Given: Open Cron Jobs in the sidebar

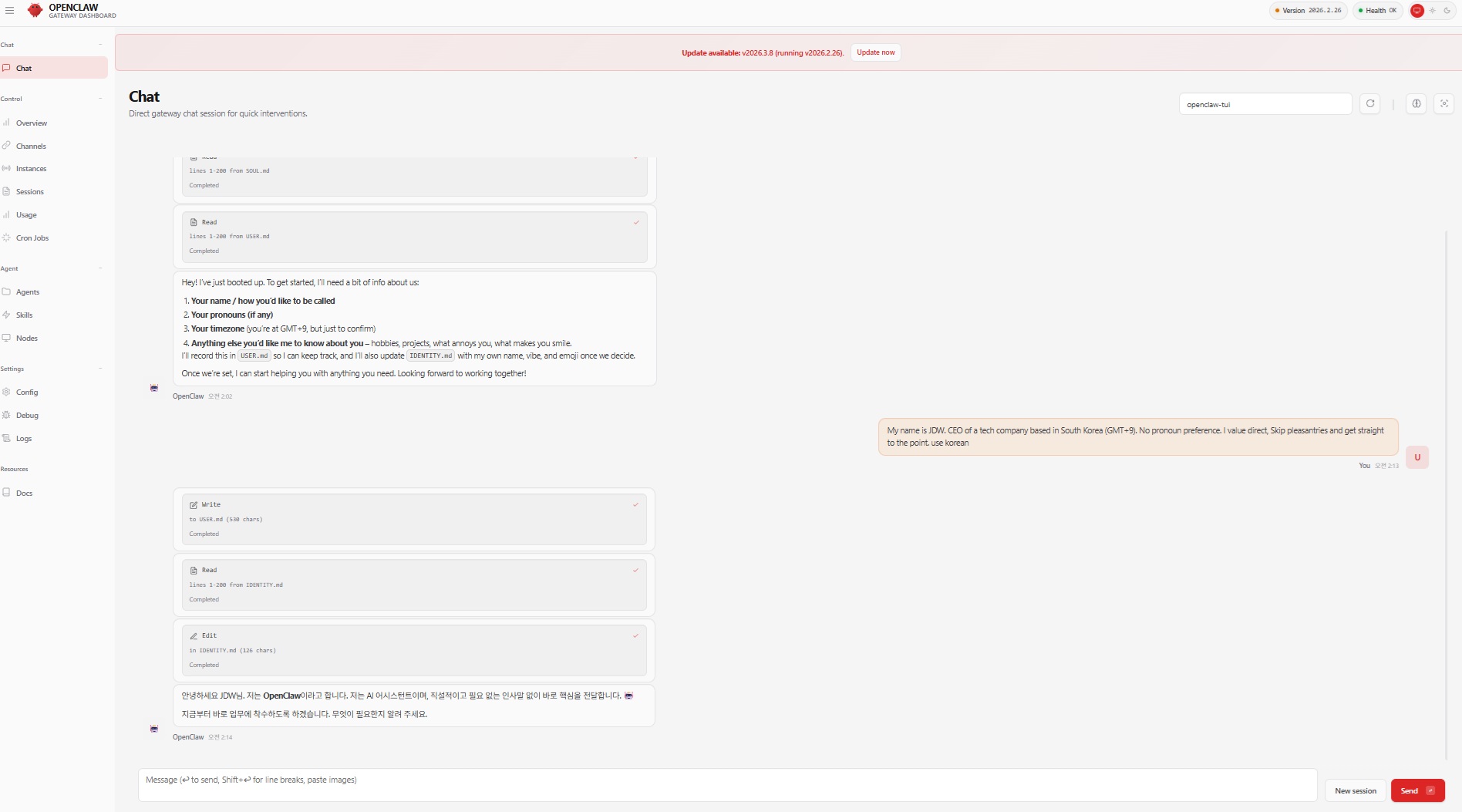Looking at the screenshot, I should click(x=32, y=238).
